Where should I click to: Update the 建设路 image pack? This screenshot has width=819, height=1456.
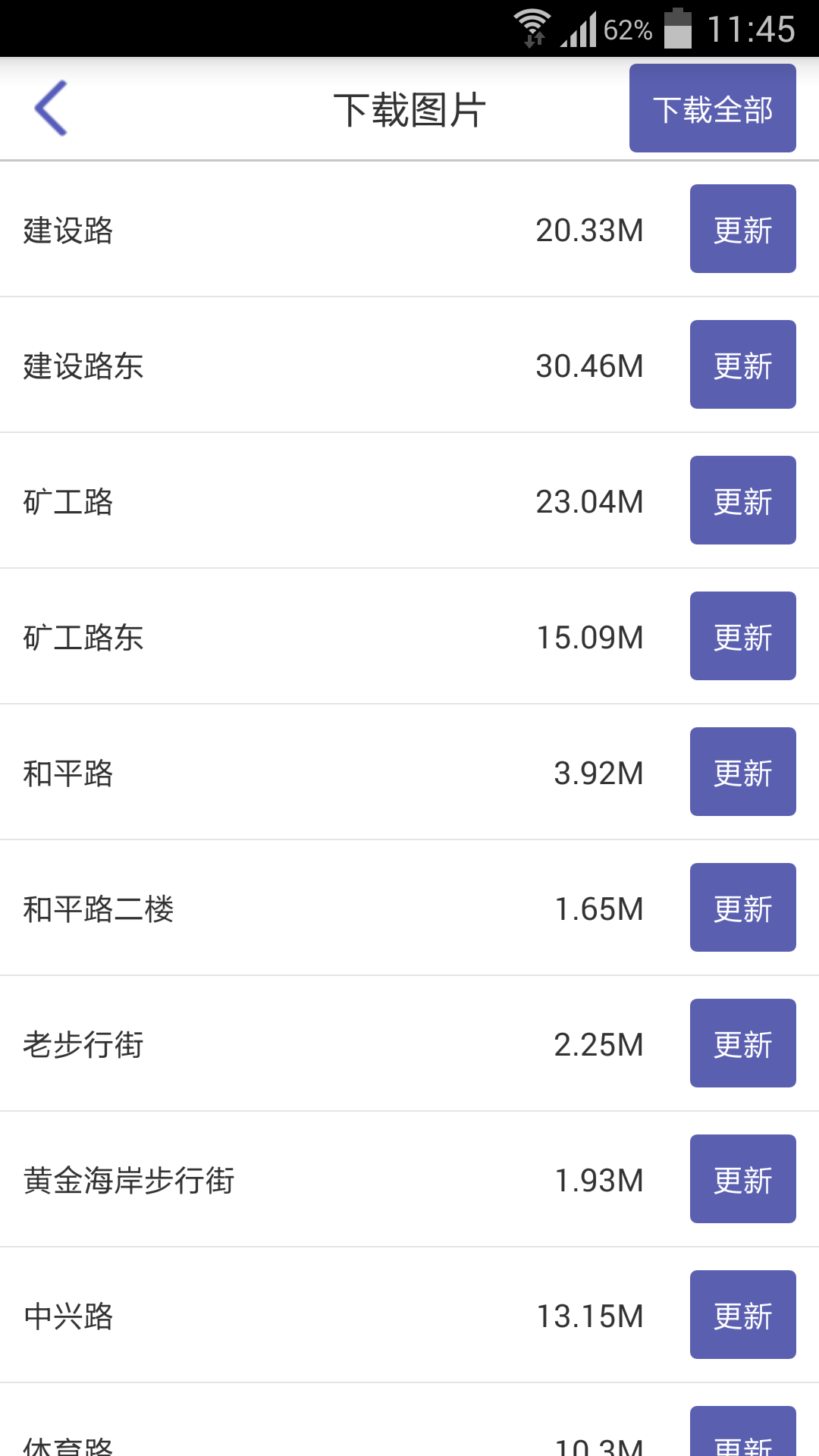pos(742,228)
